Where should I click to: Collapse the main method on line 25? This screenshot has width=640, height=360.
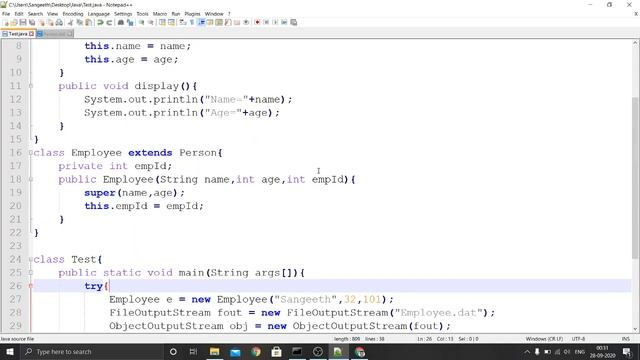tap(31, 273)
